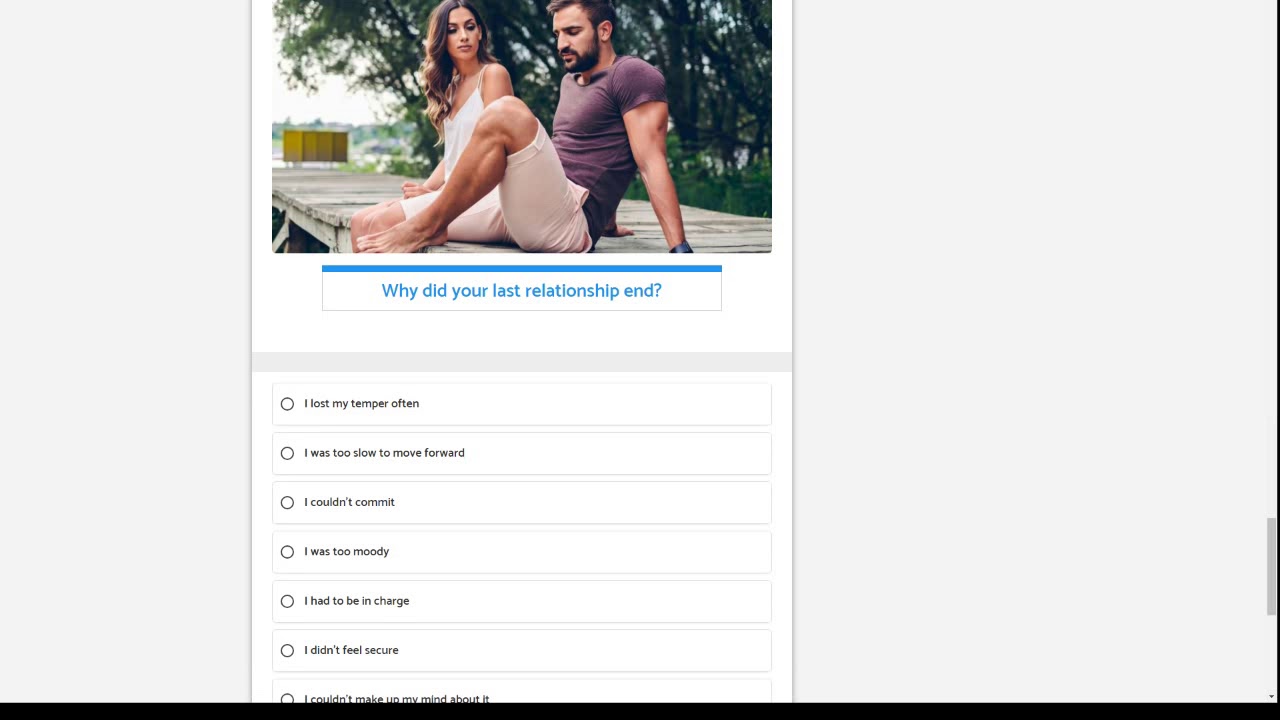Mark the 'I was too moody' radio button
The height and width of the screenshot is (720, 1280).
point(287,552)
